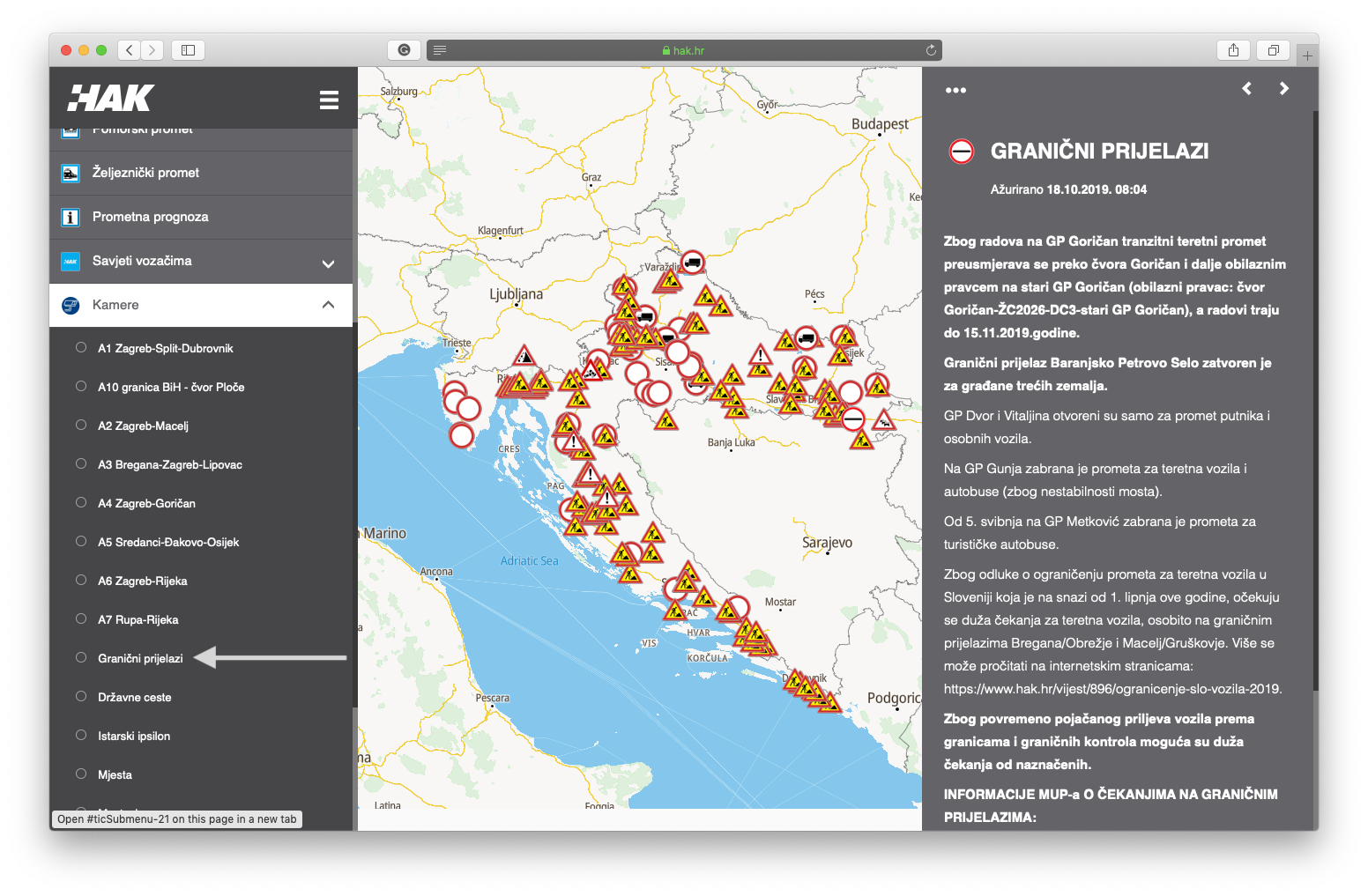Select the Granični prijelazi radio button
Screen dimensions: 1368x896
click(81, 658)
